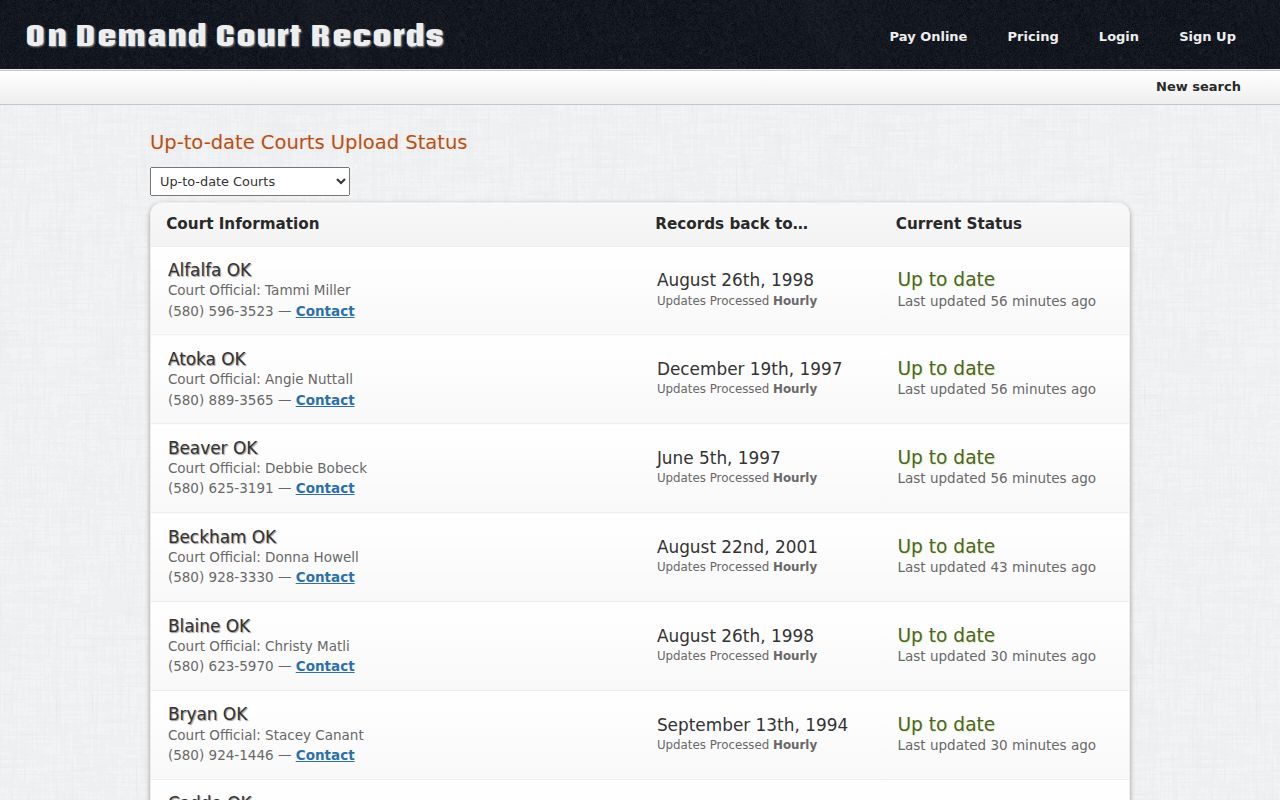Open the Up-to-date Courts dropdown
Image resolution: width=1280 pixels, height=800 pixels.
250,181
